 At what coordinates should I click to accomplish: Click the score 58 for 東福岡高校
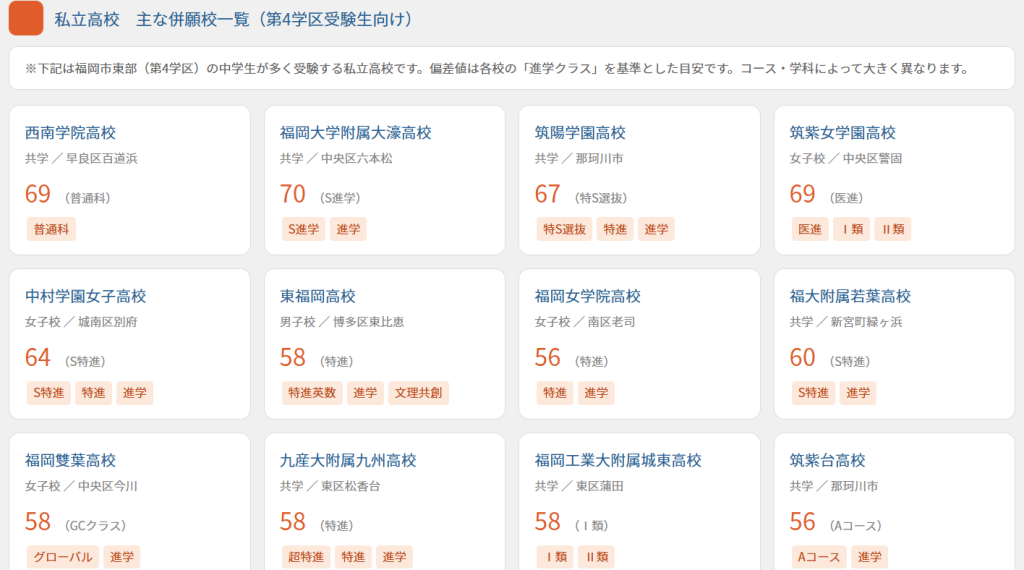click(x=293, y=358)
